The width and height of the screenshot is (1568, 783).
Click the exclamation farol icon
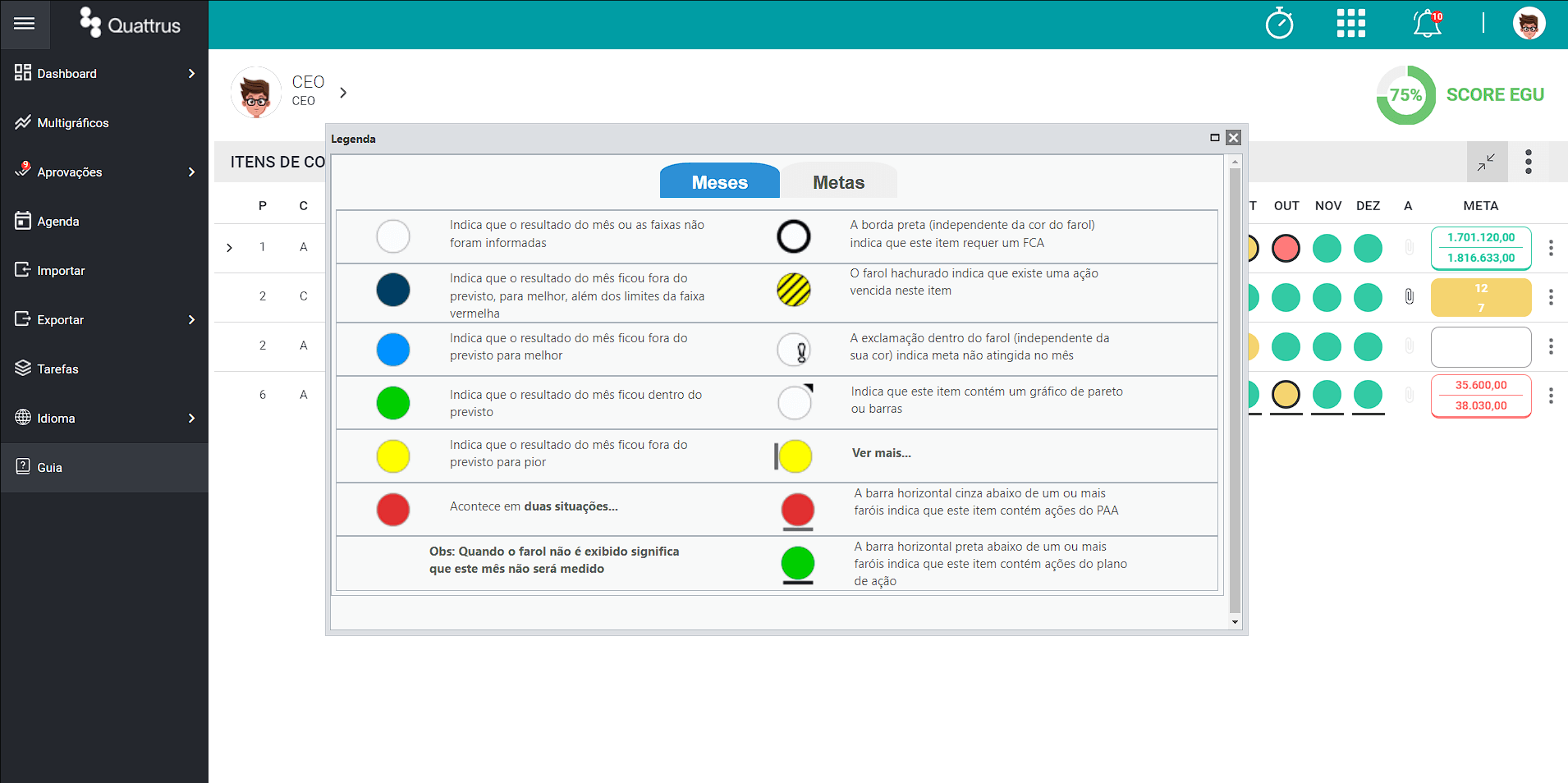tap(794, 350)
